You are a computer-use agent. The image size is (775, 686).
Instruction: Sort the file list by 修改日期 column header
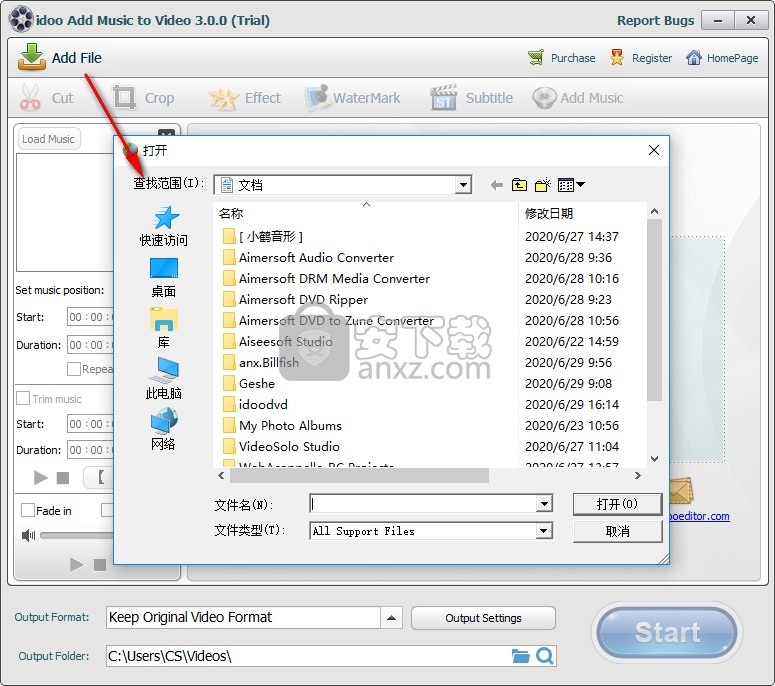tap(583, 214)
